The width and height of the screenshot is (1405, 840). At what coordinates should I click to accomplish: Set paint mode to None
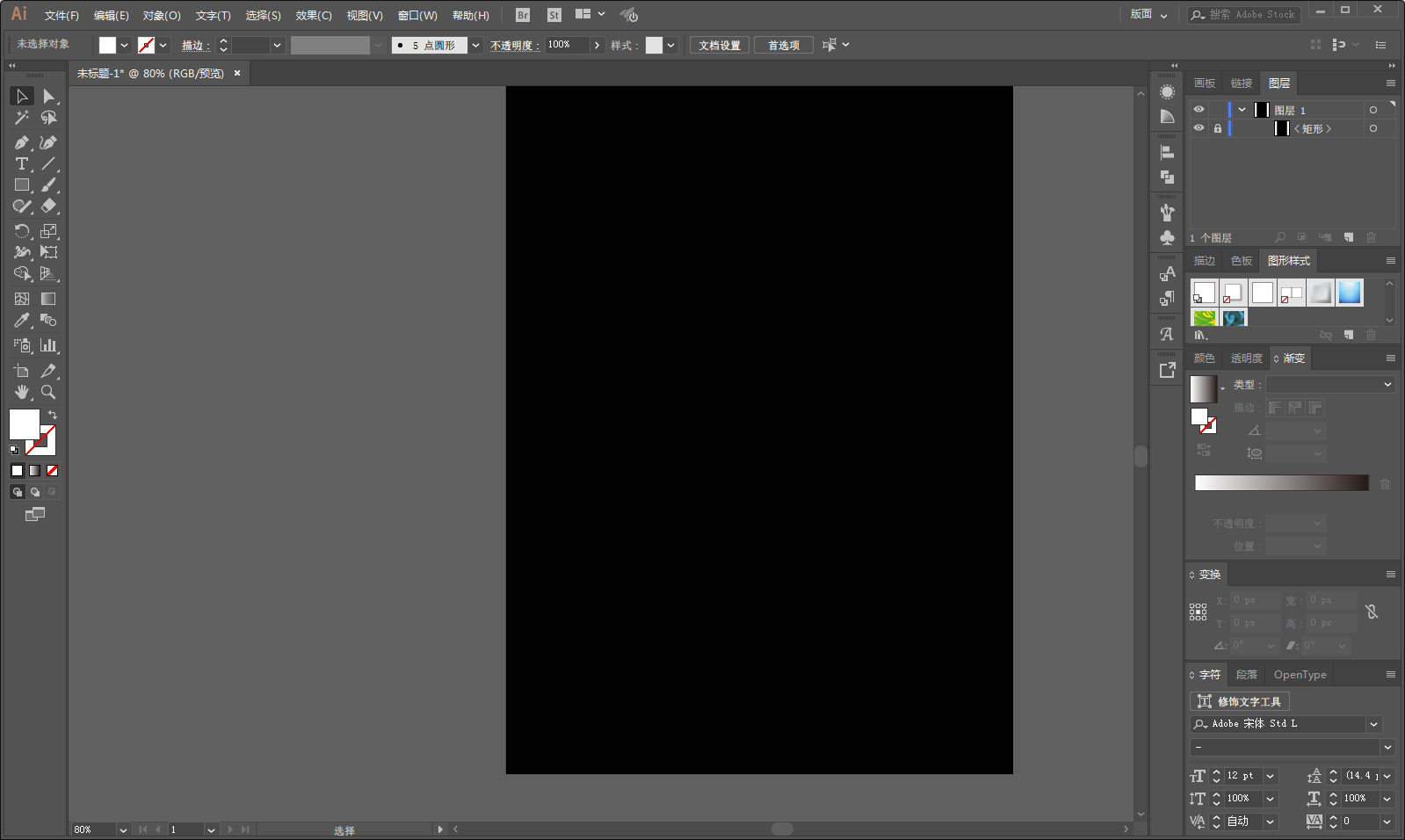[53, 471]
